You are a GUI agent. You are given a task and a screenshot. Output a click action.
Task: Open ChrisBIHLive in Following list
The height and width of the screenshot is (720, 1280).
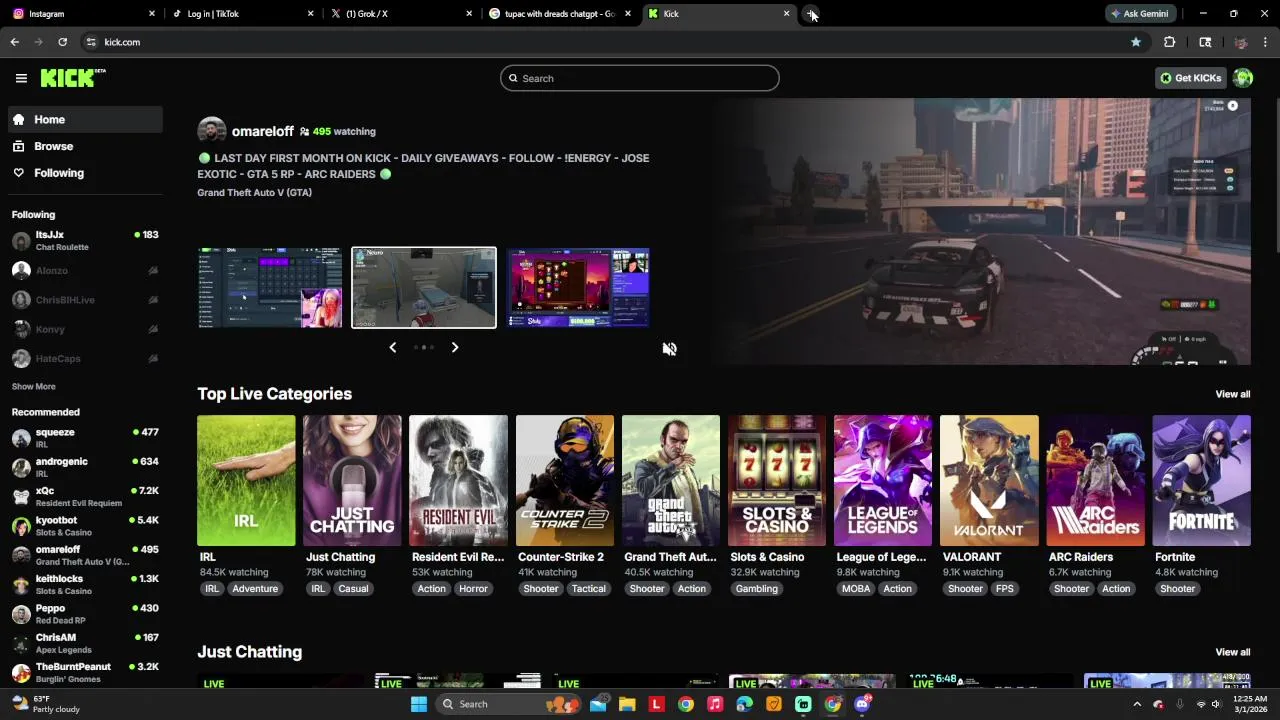[x=85, y=300]
